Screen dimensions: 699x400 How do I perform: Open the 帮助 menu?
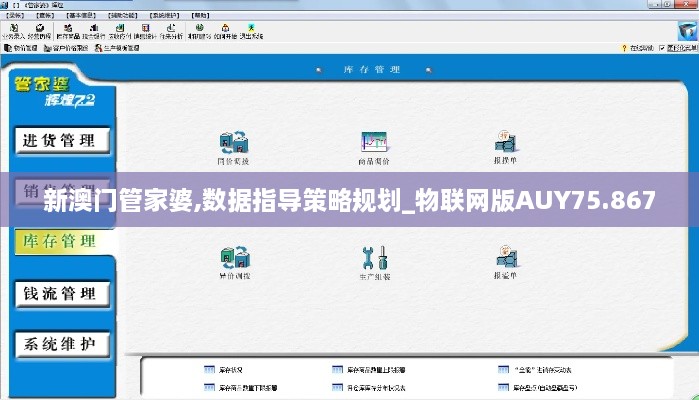[200, 16]
